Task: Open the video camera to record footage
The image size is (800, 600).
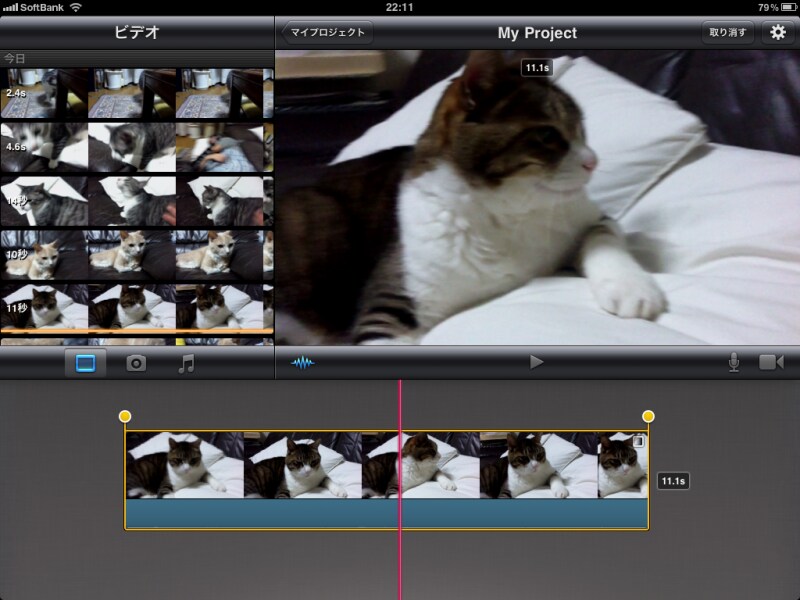Action: (771, 362)
